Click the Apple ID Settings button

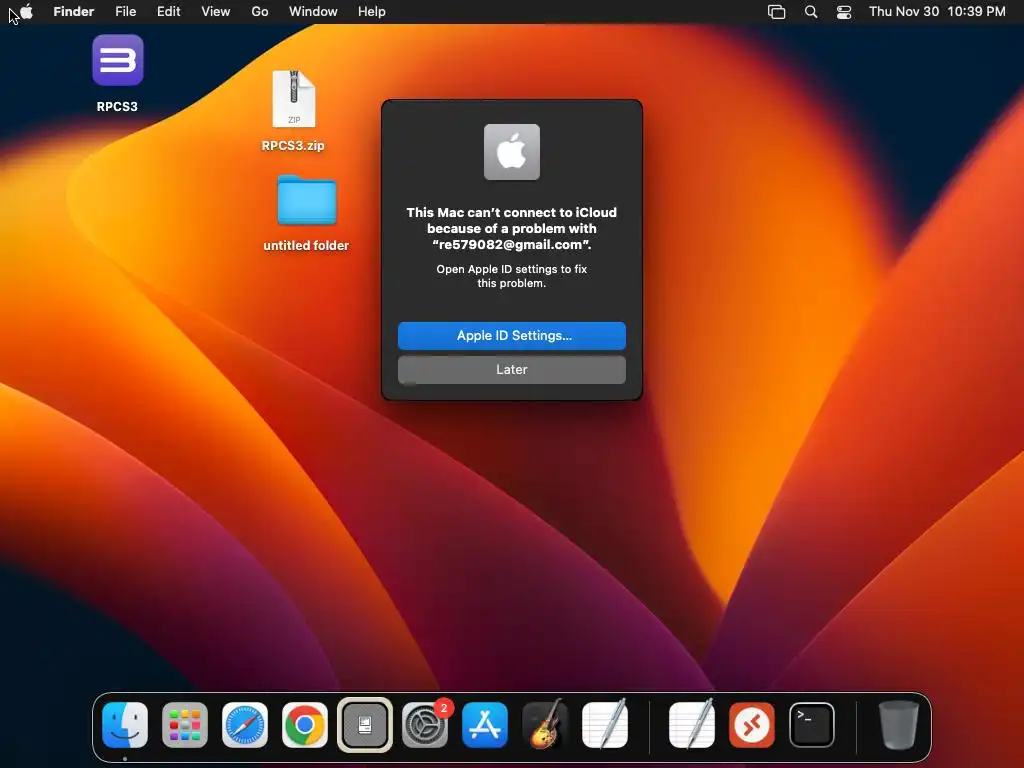coord(512,336)
